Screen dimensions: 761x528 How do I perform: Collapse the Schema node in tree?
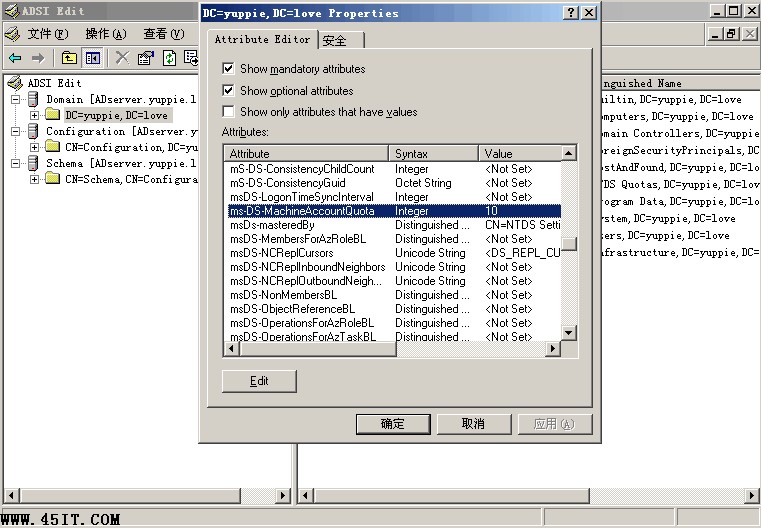[x=16, y=163]
